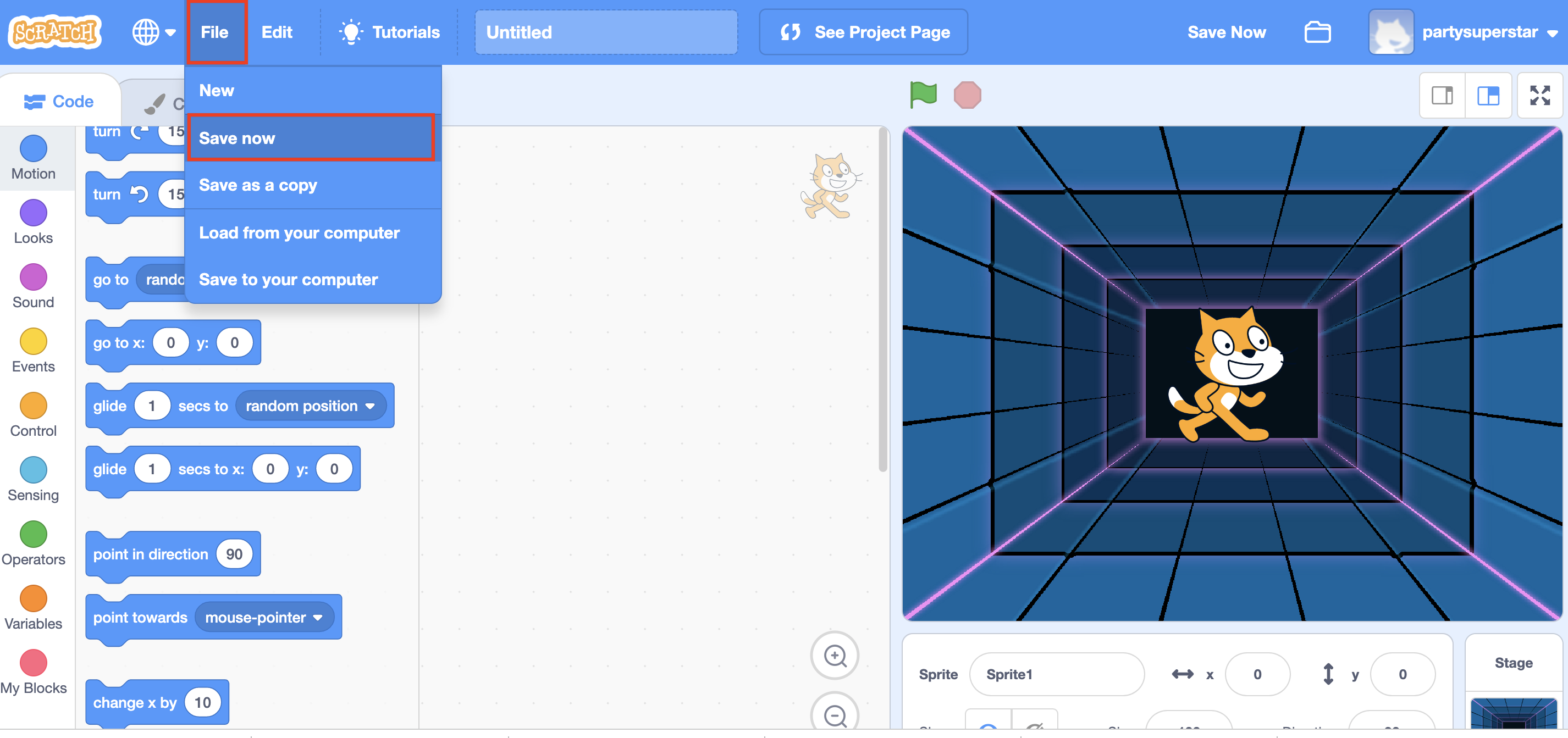The width and height of the screenshot is (1568, 738).
Task: Zoom in the code workspace
Action: [835, 655]
